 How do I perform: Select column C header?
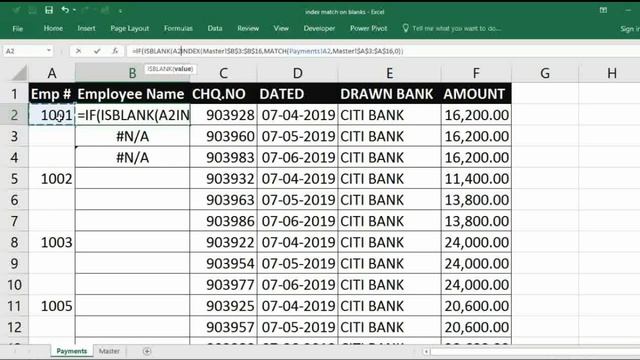[x=223, y=73]
